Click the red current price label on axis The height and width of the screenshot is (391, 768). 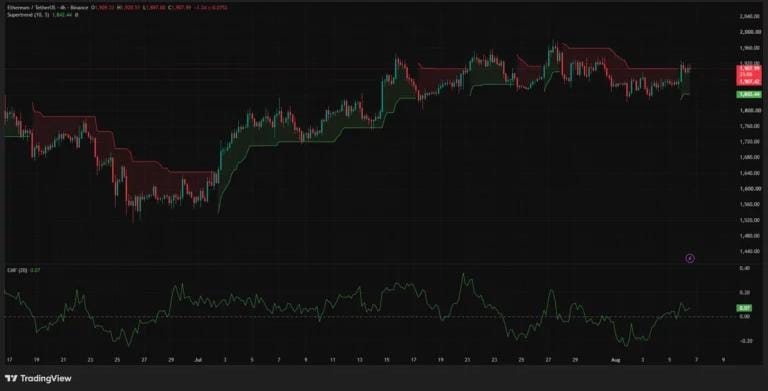749,75
